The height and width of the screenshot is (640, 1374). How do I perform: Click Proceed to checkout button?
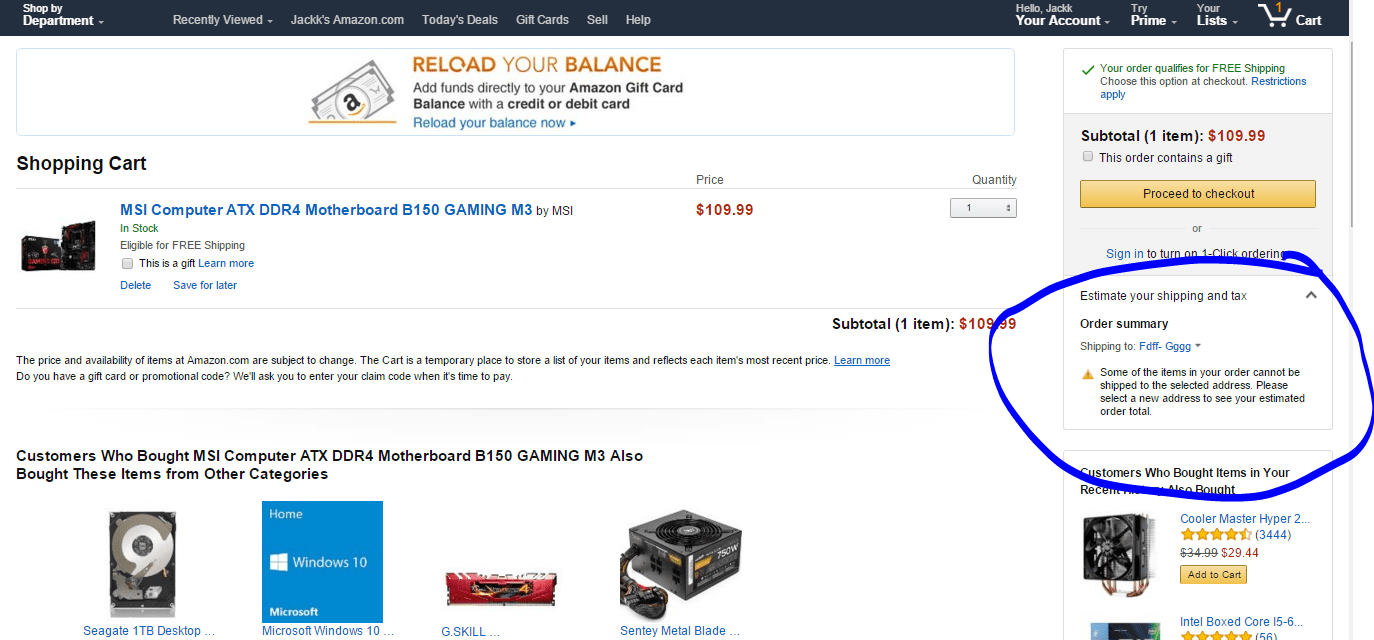1198,194
